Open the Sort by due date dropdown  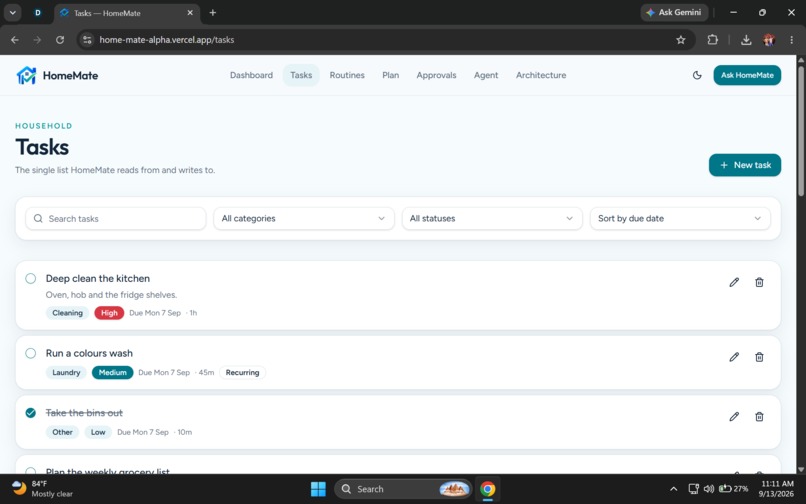[680, 219]
